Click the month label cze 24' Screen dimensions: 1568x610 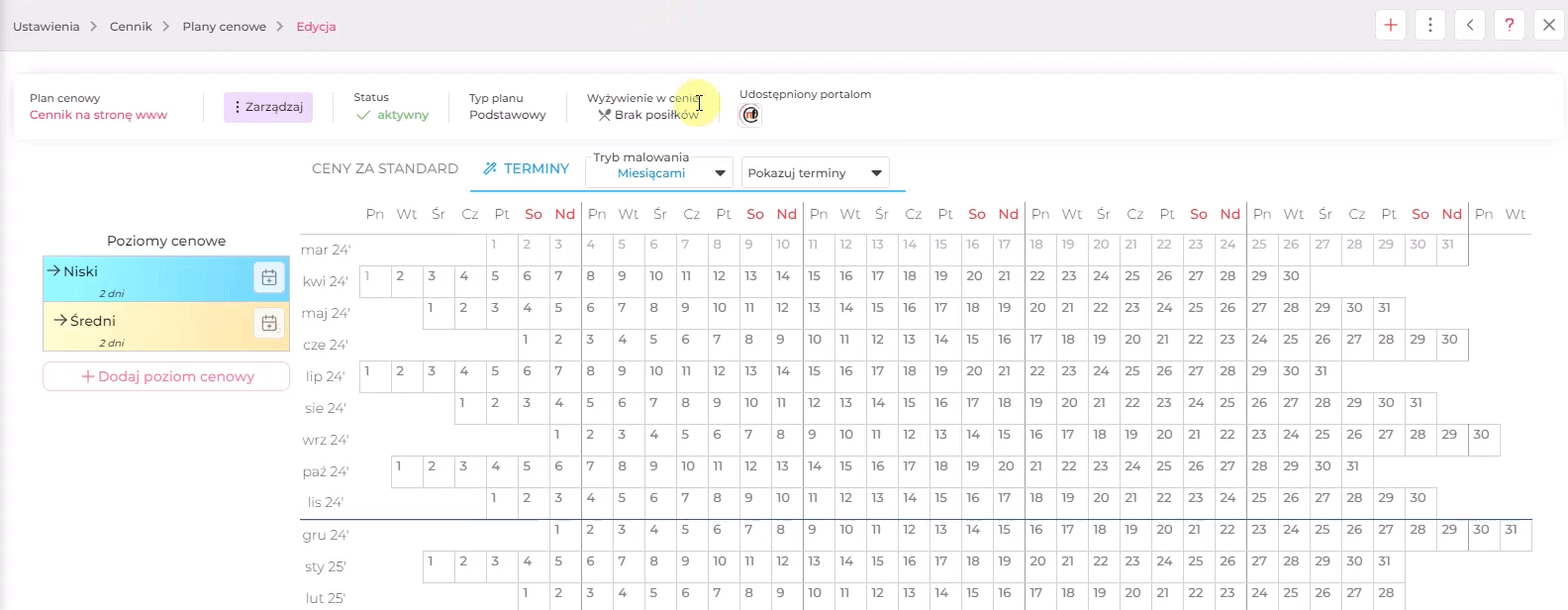[x=326, y=345]
